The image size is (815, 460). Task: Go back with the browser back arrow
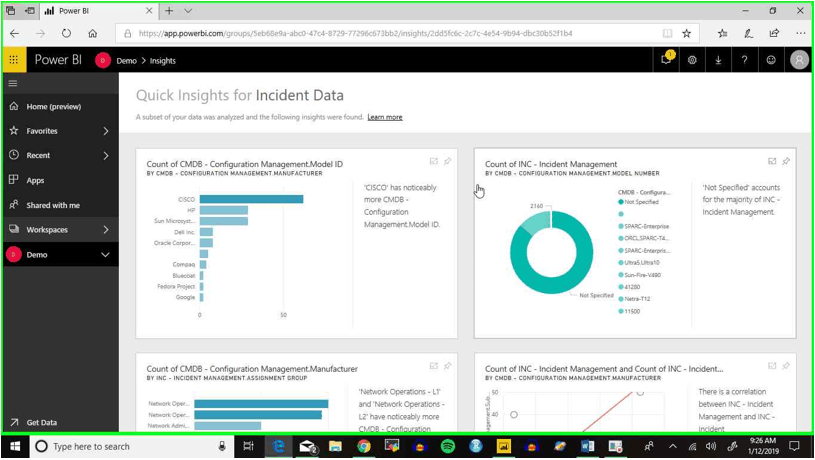pos(15,33)
